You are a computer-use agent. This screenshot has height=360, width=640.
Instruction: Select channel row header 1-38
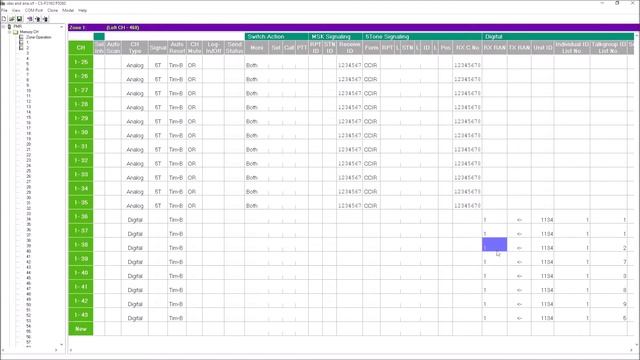click(81, 244)
